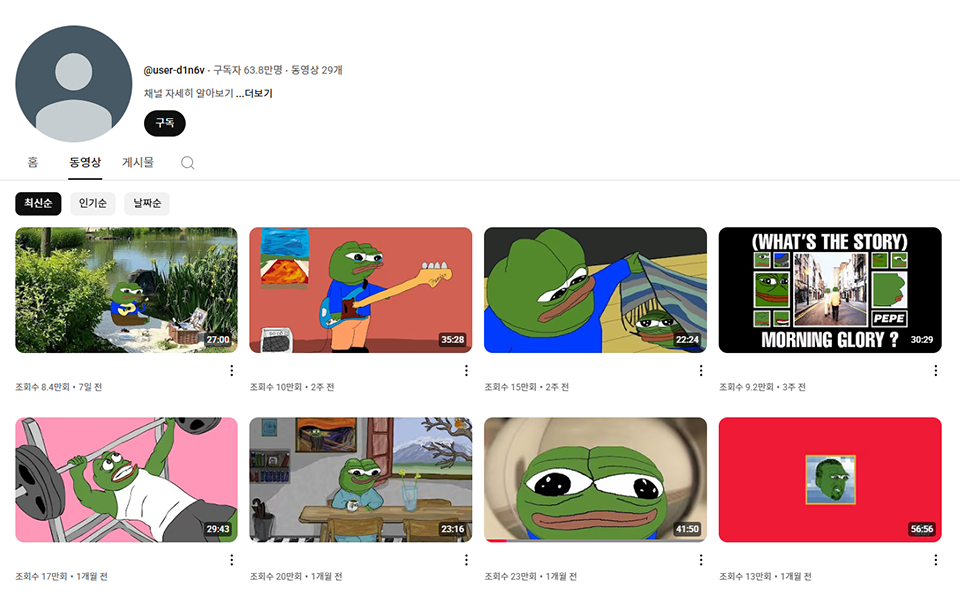Click the @user-d1n6v channel handle
This screenshot has width=960, height=600.
click(174, 70)
